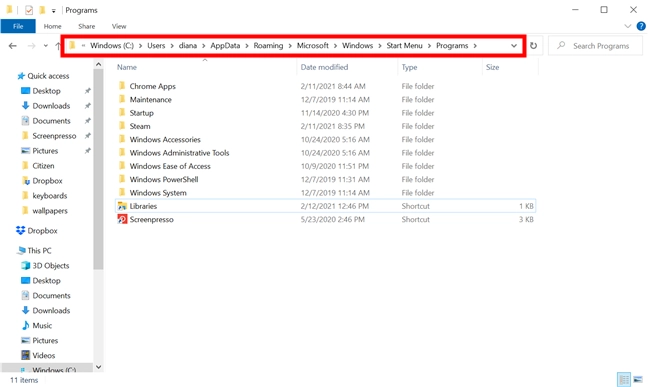Select the Windows PowerShell folder

164,179
